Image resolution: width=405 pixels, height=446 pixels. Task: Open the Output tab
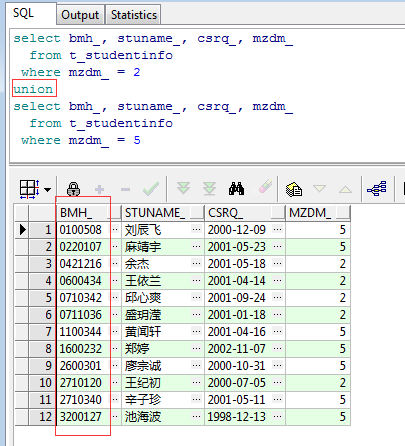coord(80,15)
